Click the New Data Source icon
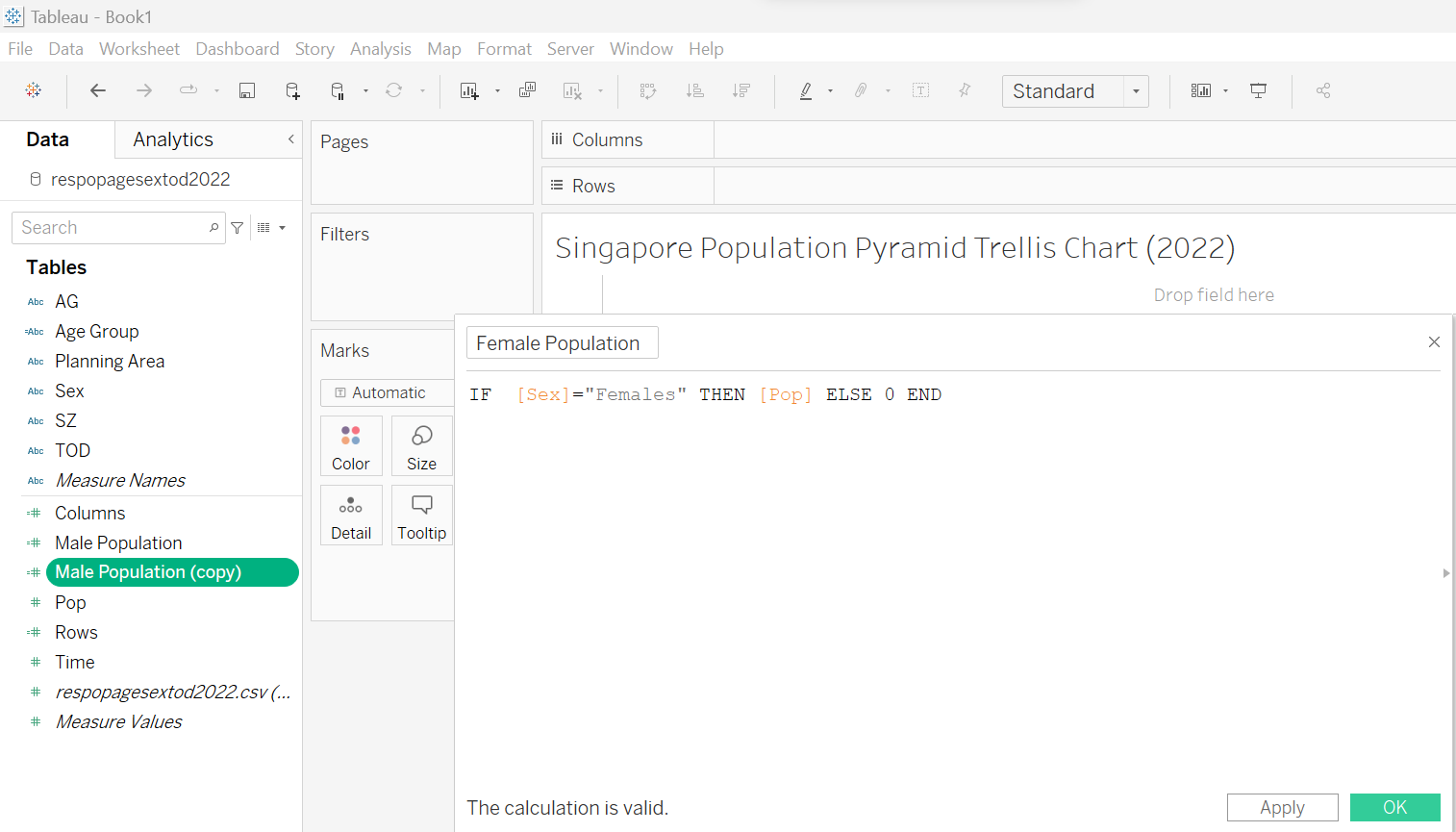1456x832 pixels. coord(292,90)
